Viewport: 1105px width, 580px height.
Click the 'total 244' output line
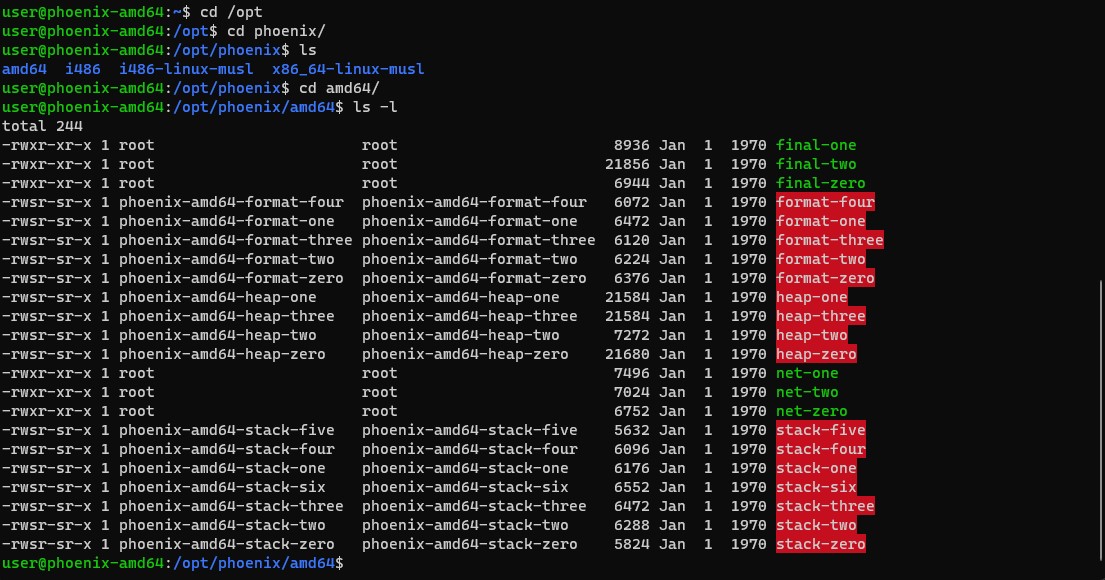pos(42,126)
